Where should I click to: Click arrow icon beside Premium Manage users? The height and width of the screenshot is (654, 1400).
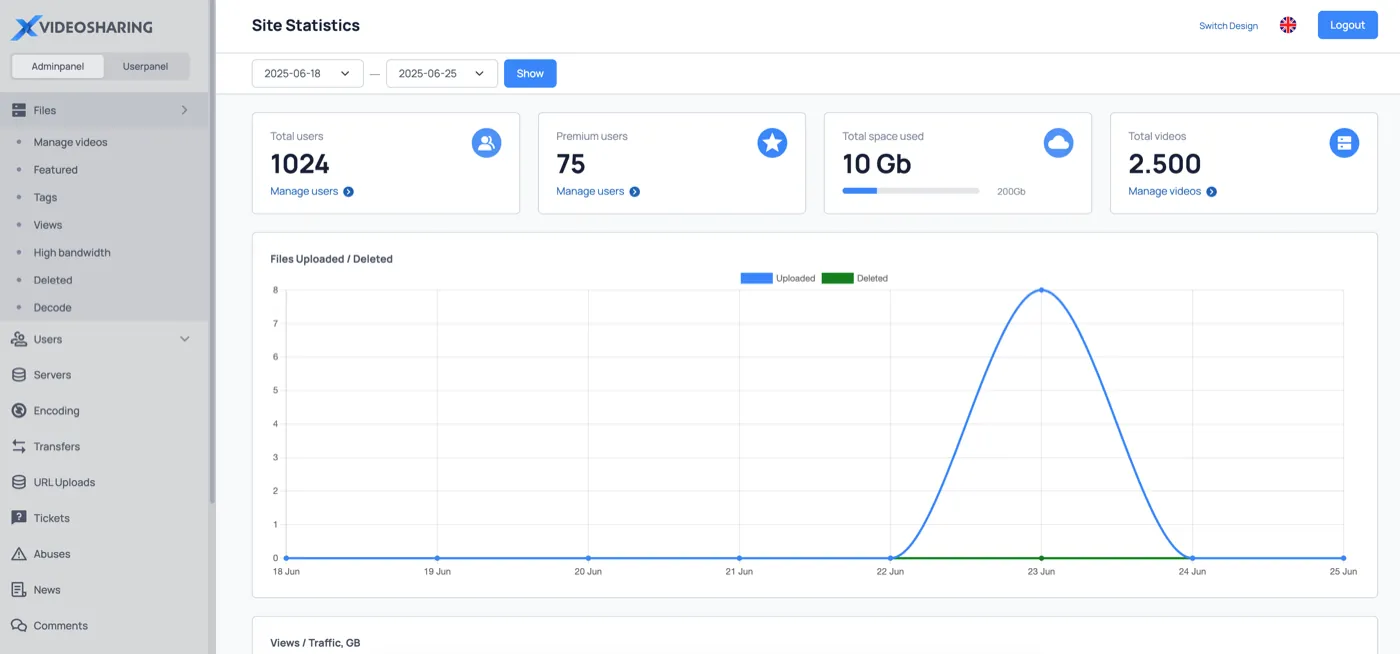(635, 192)
